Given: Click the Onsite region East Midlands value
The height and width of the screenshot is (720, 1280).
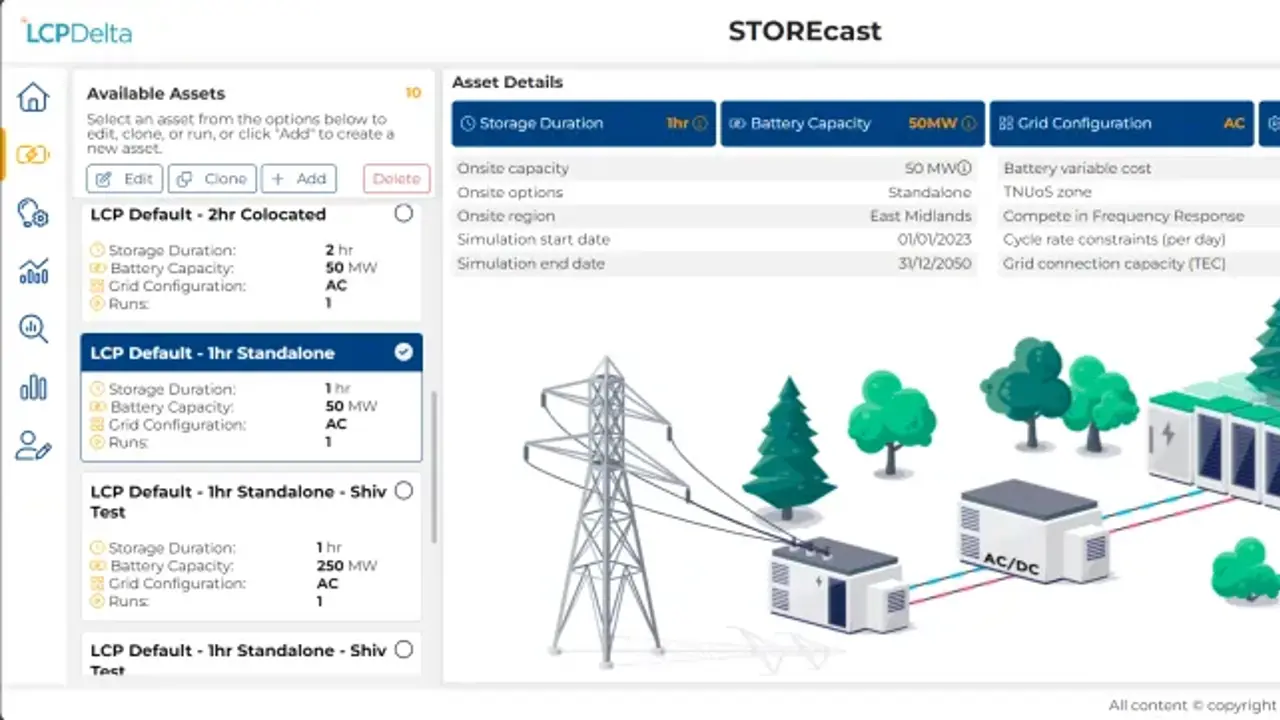Looking at the screenshot, I should (x=920, y=216).
